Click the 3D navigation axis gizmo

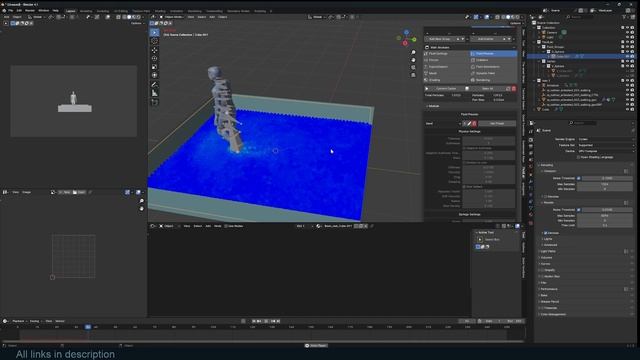[x=406, y=38]
